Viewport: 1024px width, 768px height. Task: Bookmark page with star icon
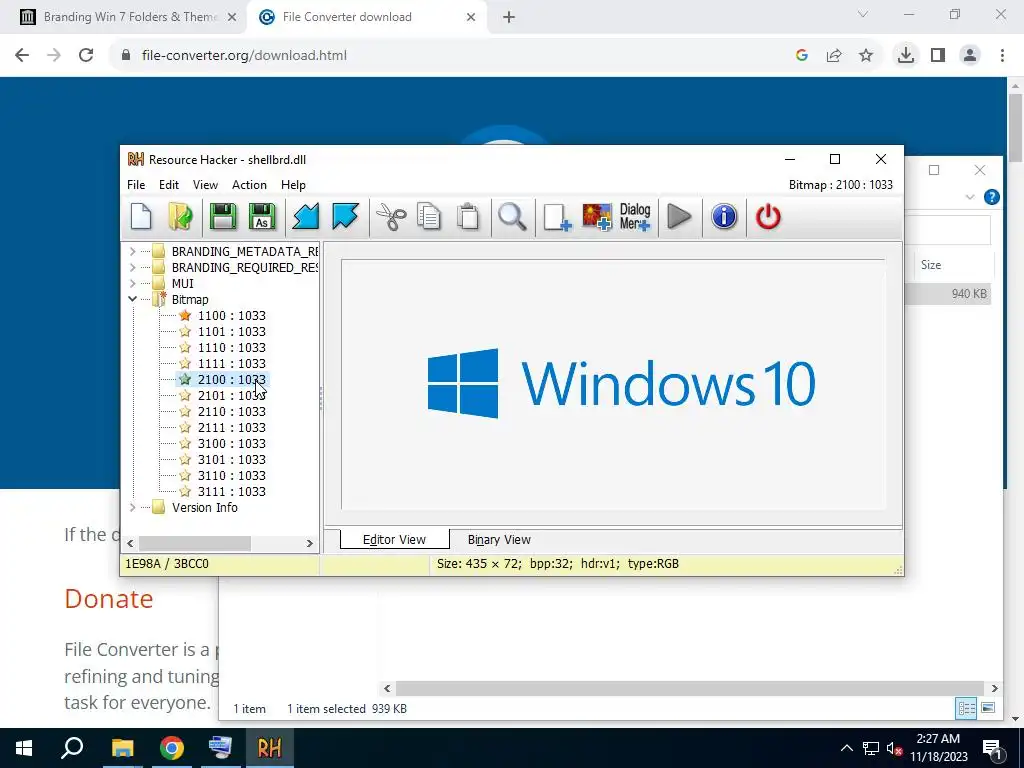coord(866,56)
